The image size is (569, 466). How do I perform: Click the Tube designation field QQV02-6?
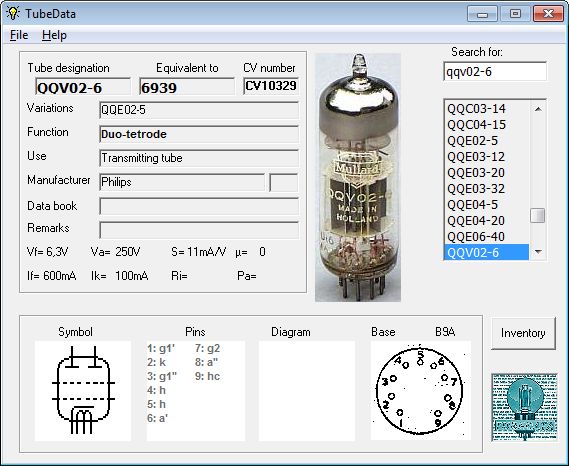[83, 87]
